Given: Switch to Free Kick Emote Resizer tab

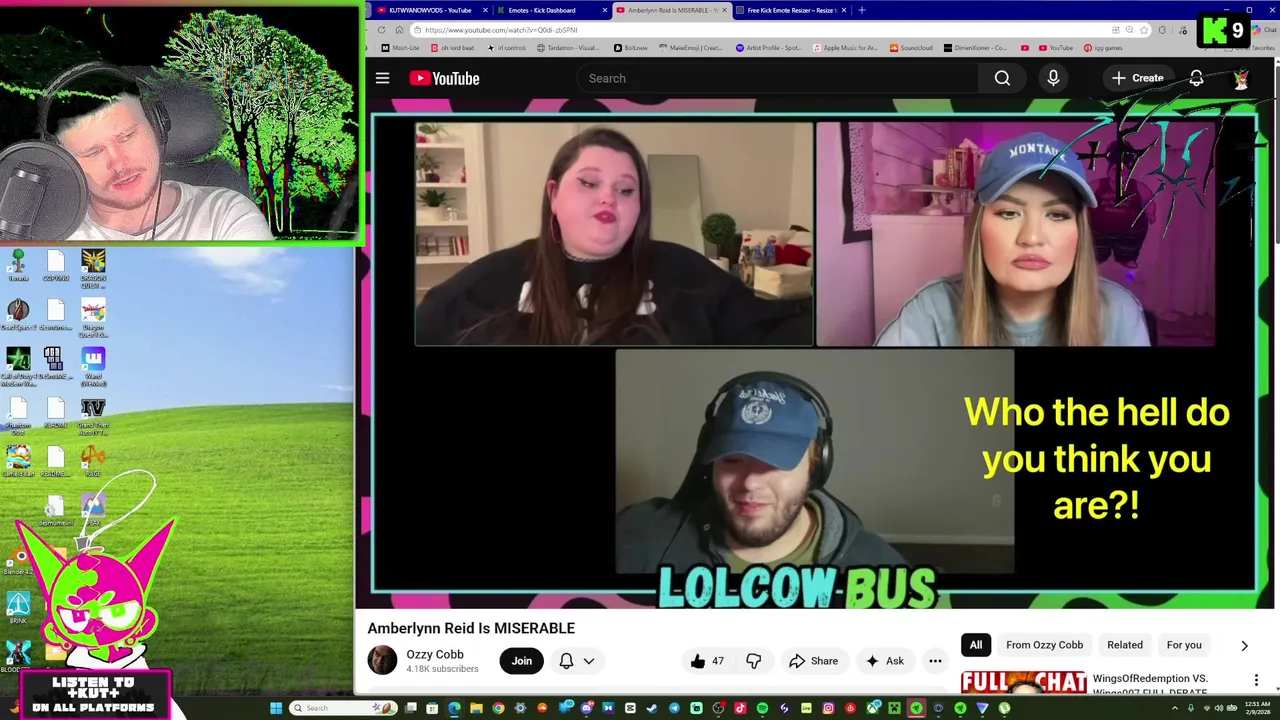Looking at the screenshot, I should pos(791,10).
